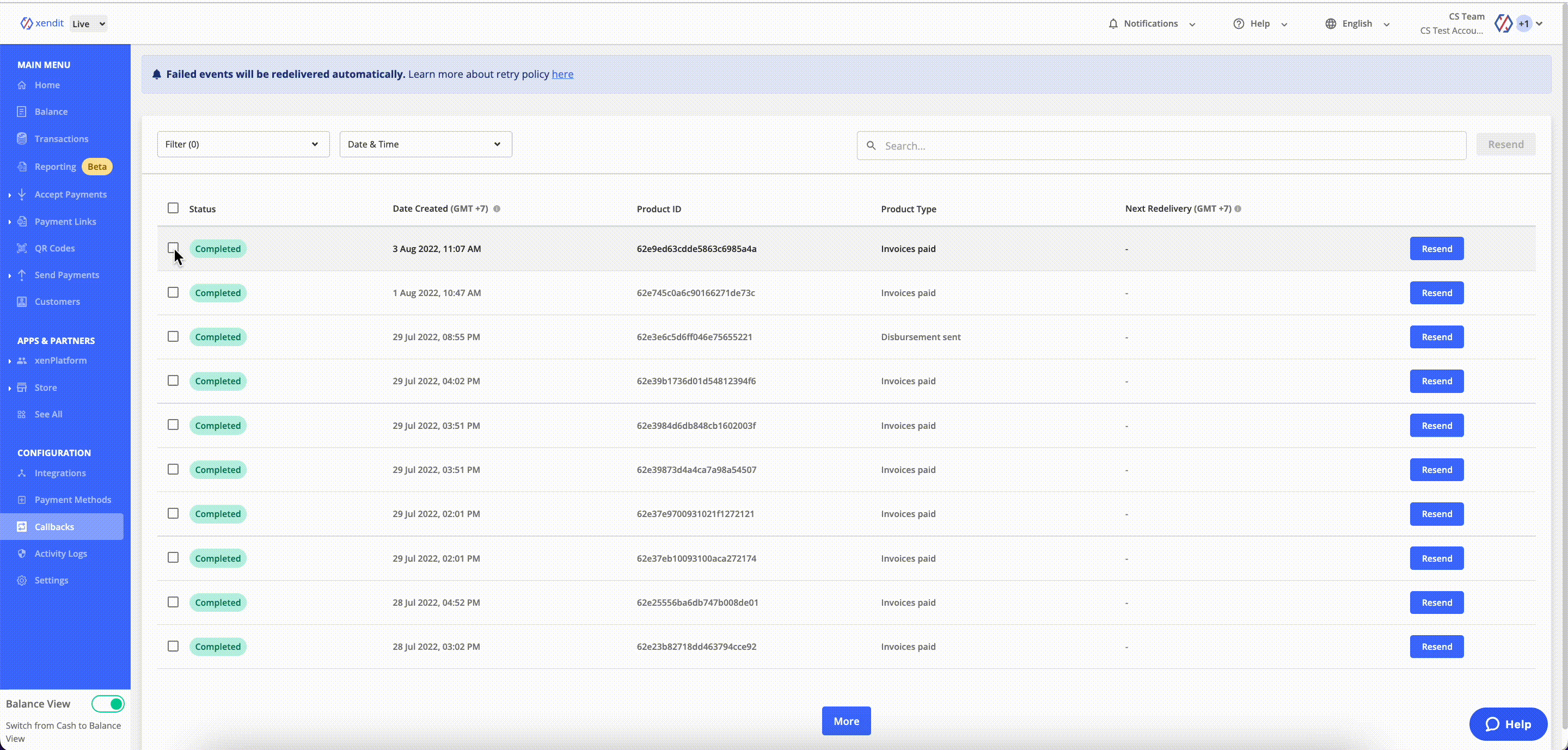The image size is (1568, 750).
Task: Click the Xendit logo
Action: tap(42, 23)
